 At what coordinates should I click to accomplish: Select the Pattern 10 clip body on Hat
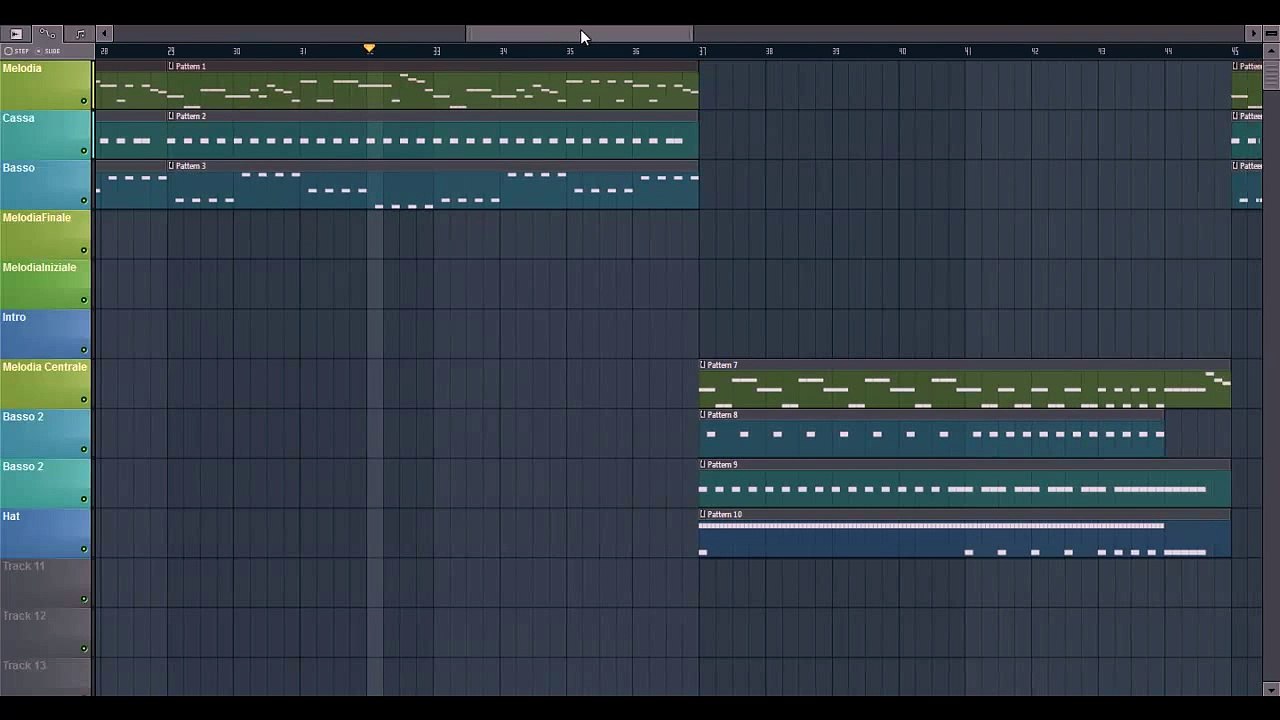pos(965,539)
